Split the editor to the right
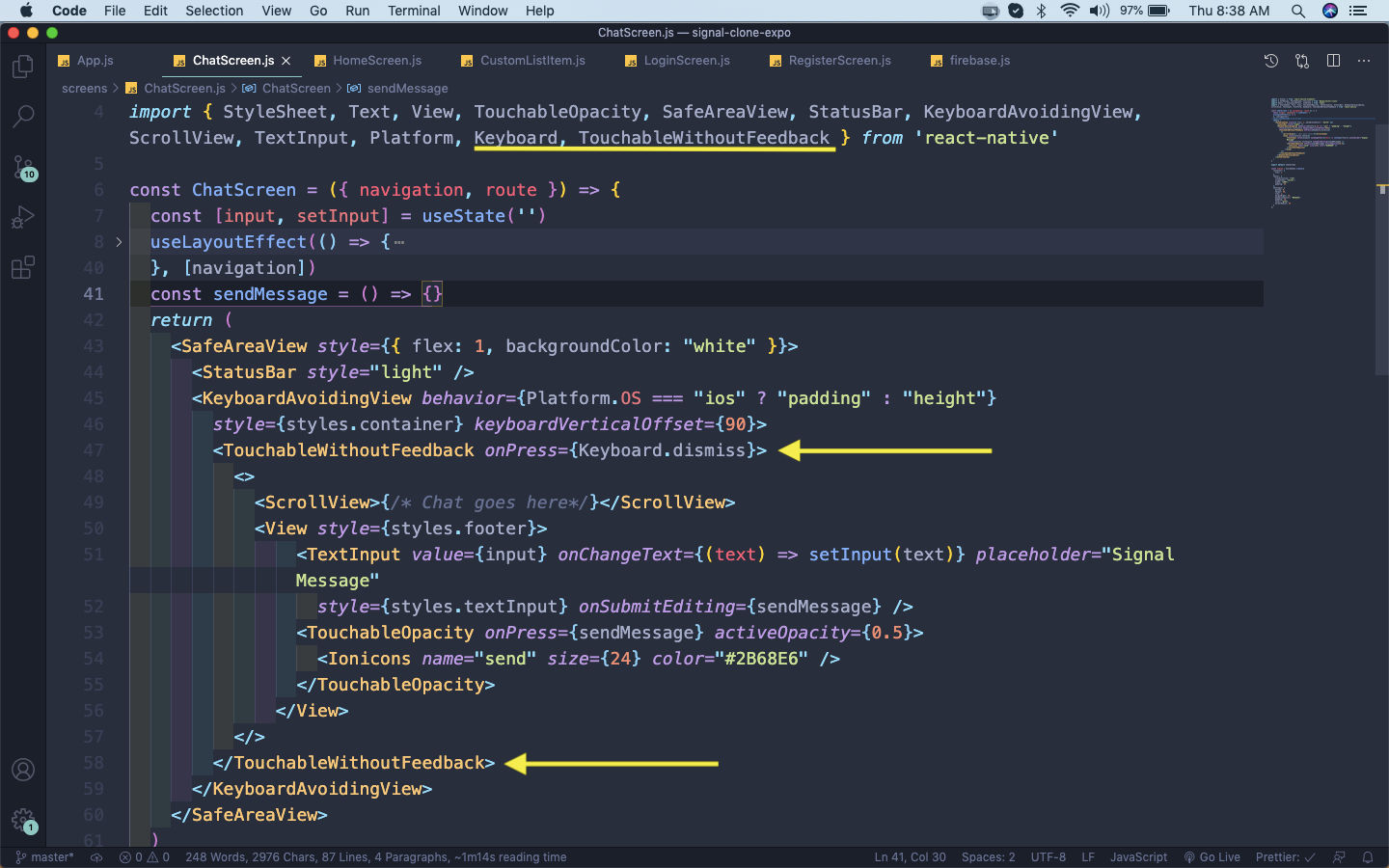Viewport: 1389px width, 868px height. (1333, 61)
